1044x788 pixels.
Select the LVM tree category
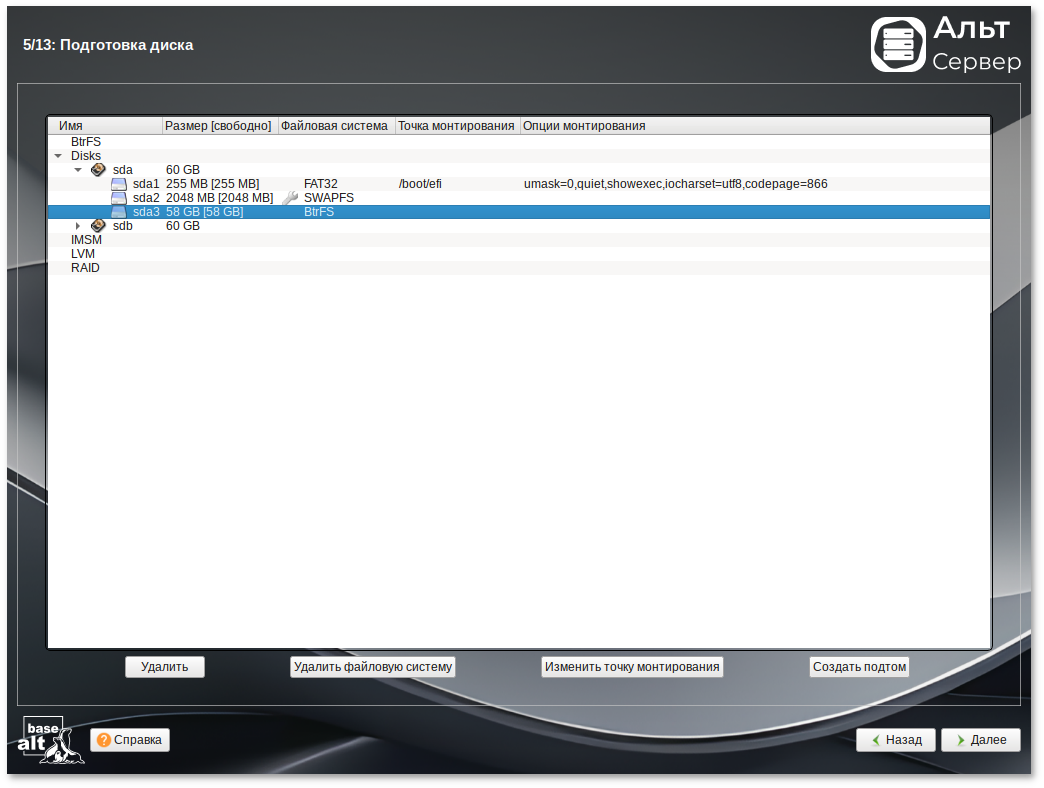(x=83, y=254)
